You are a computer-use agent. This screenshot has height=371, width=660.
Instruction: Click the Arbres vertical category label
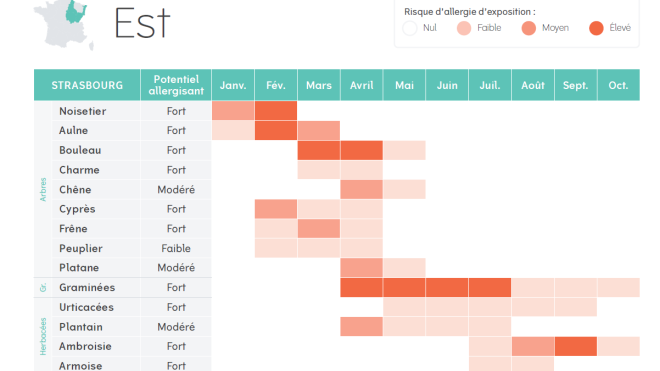click(x=43, y=190)
